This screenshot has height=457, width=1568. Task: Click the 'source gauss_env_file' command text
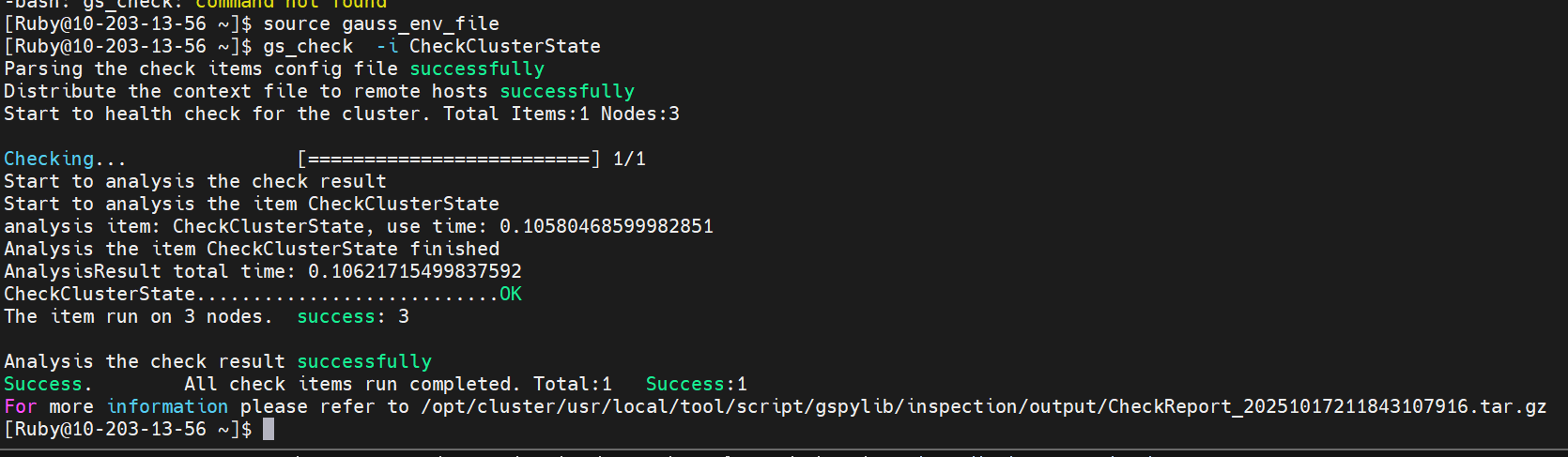(x=381, y=24)
